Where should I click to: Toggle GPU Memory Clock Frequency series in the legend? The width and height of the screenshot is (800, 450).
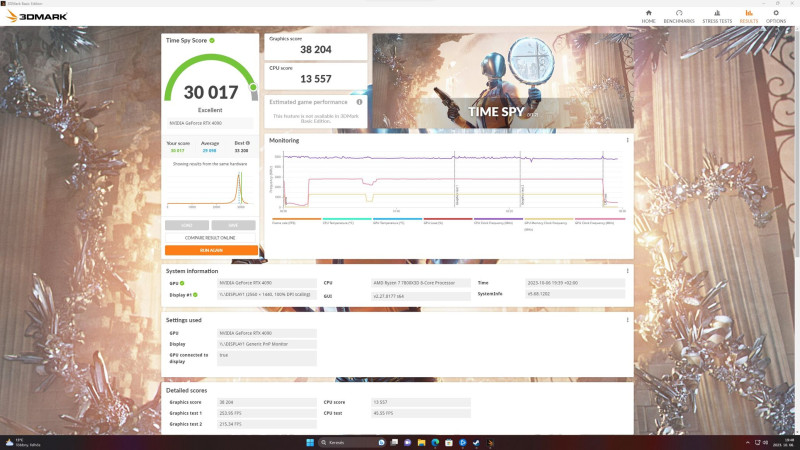click(x=548, y=223)
